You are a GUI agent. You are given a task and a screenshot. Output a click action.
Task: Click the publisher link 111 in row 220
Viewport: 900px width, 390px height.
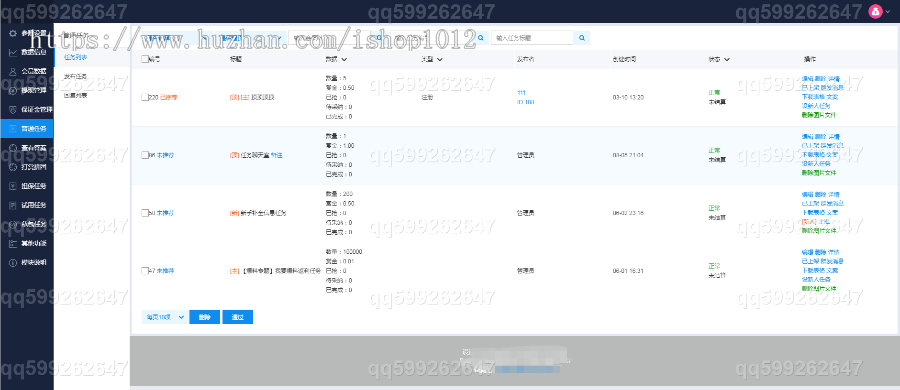521,92
